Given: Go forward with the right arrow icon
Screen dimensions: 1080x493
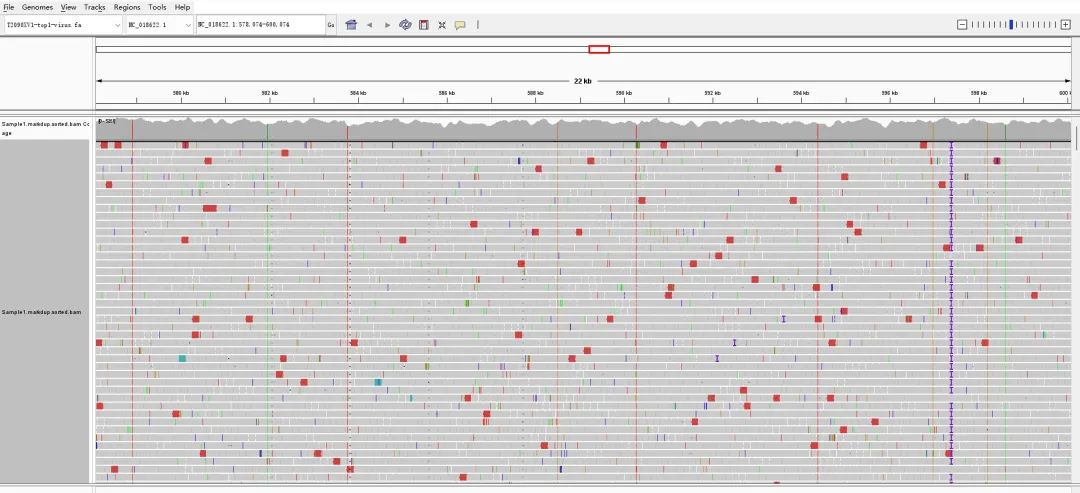Looking at the screenshot, I should (x=387, y=25).
